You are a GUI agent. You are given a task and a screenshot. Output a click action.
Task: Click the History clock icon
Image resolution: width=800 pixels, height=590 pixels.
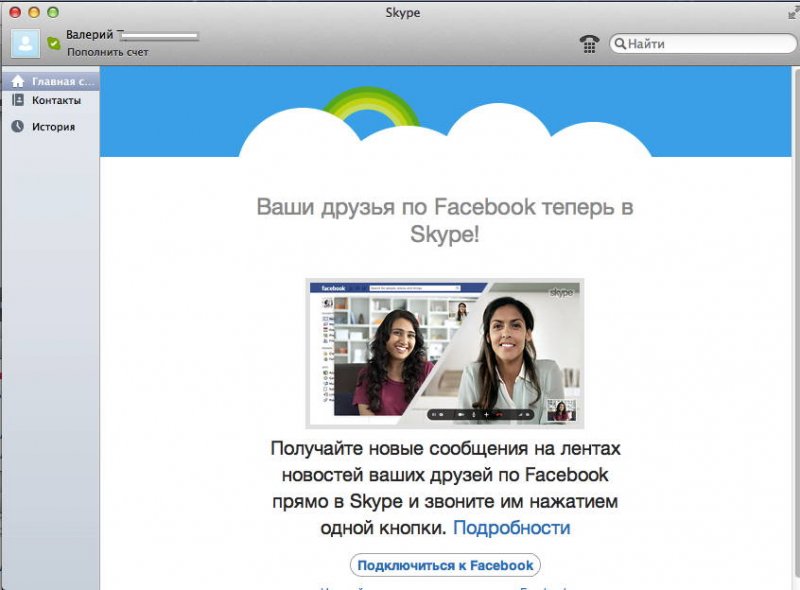tap(18, 126)
